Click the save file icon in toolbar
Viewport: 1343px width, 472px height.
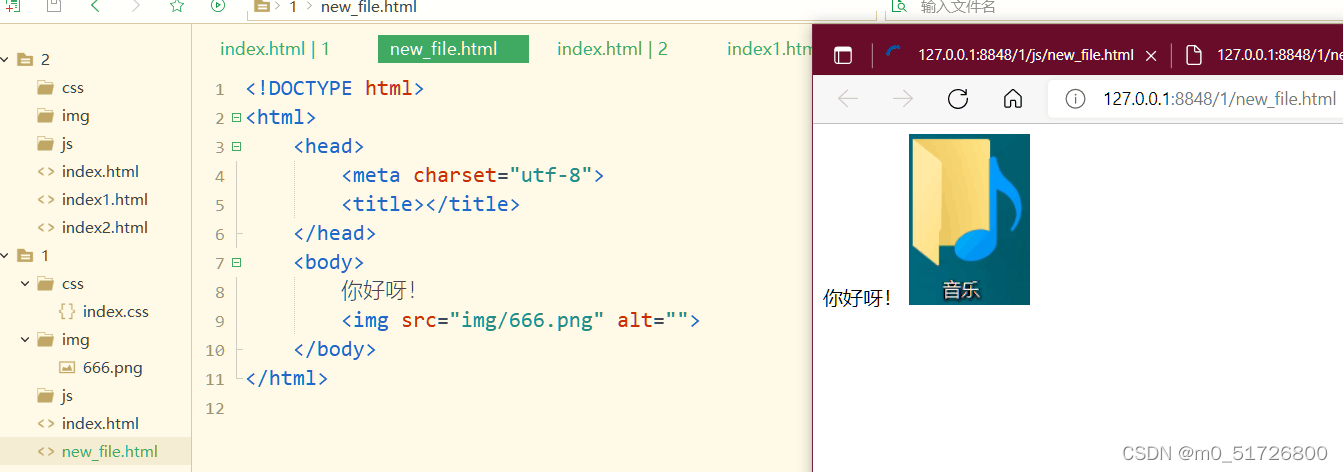coord(54,7)
